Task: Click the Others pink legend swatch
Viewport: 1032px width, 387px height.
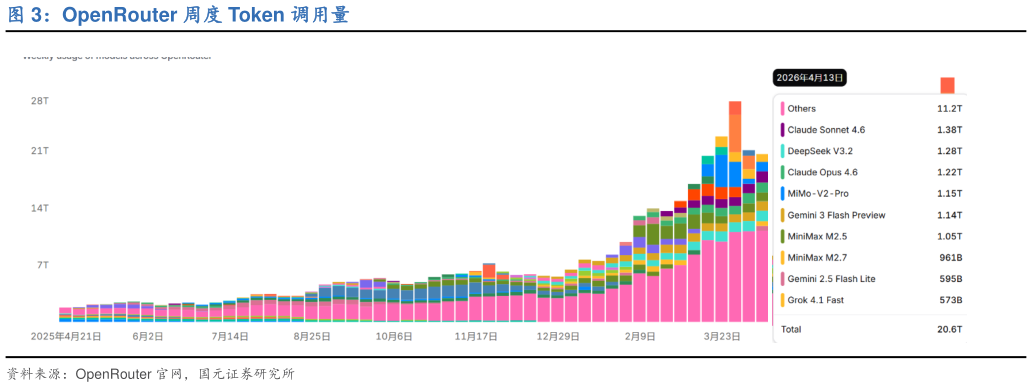Action: [783, 109]
